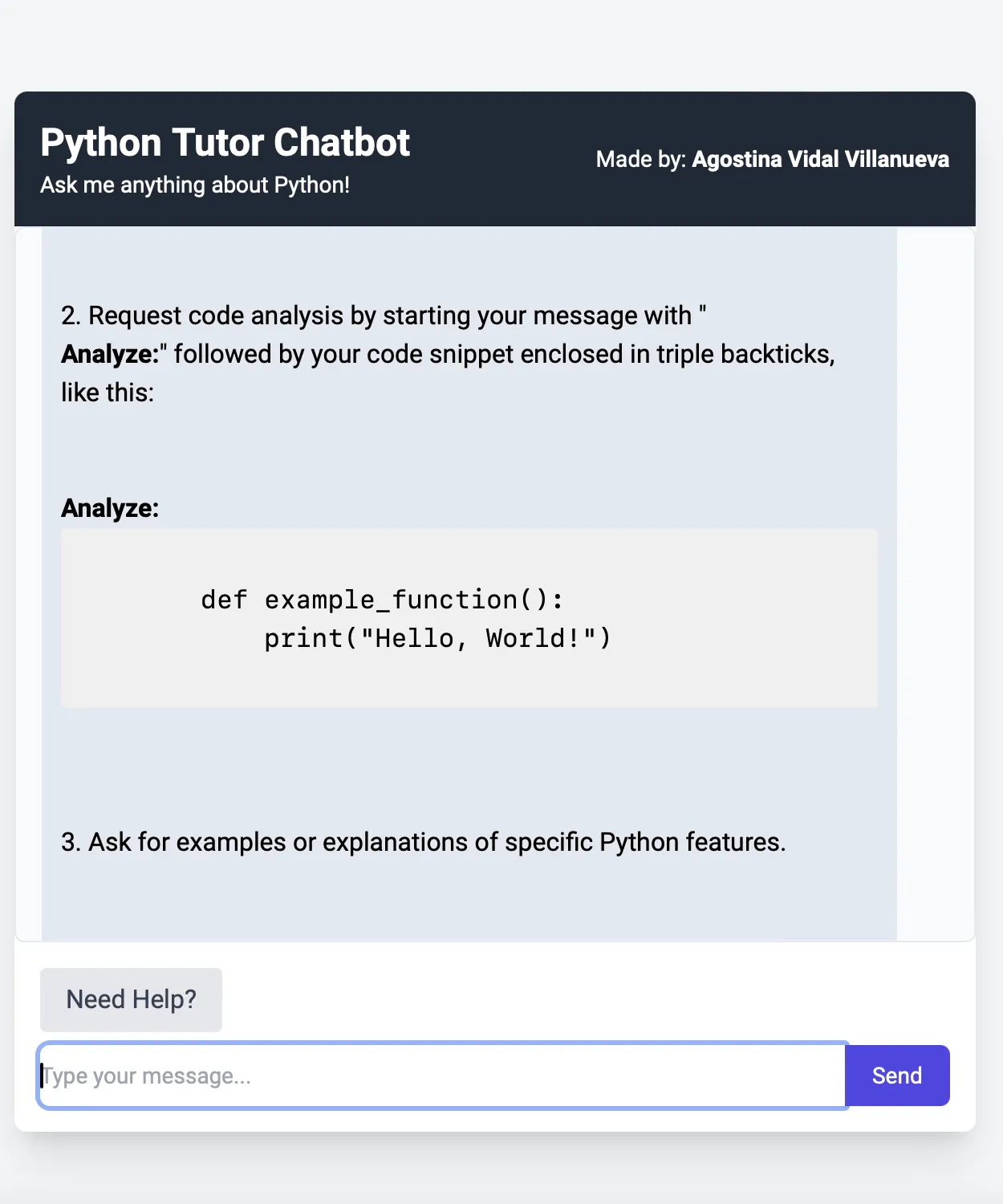Click the words like this: in step 2
The height and width of the screenshot is (1204, 1003).
click(108, 393)
